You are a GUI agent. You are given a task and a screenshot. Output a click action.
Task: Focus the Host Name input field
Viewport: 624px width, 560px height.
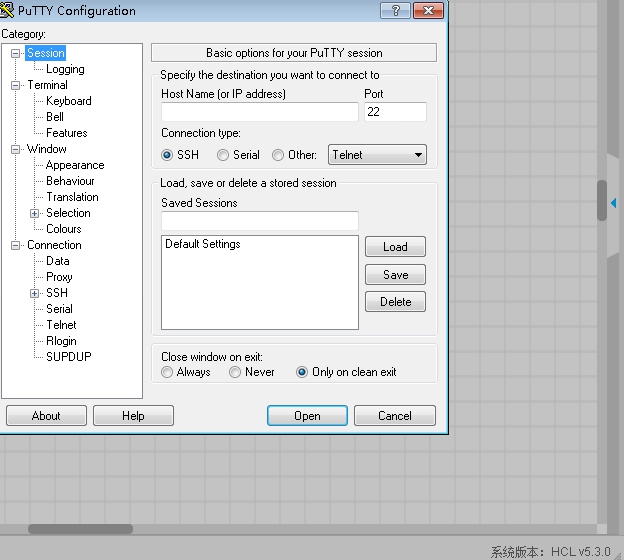coord(260,112)
